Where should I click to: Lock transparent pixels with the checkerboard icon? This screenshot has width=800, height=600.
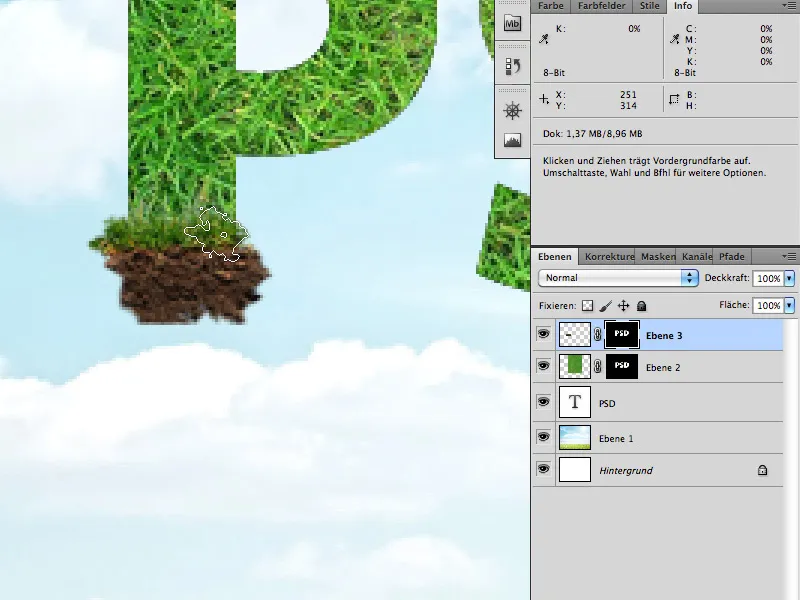tap(588, 306)
